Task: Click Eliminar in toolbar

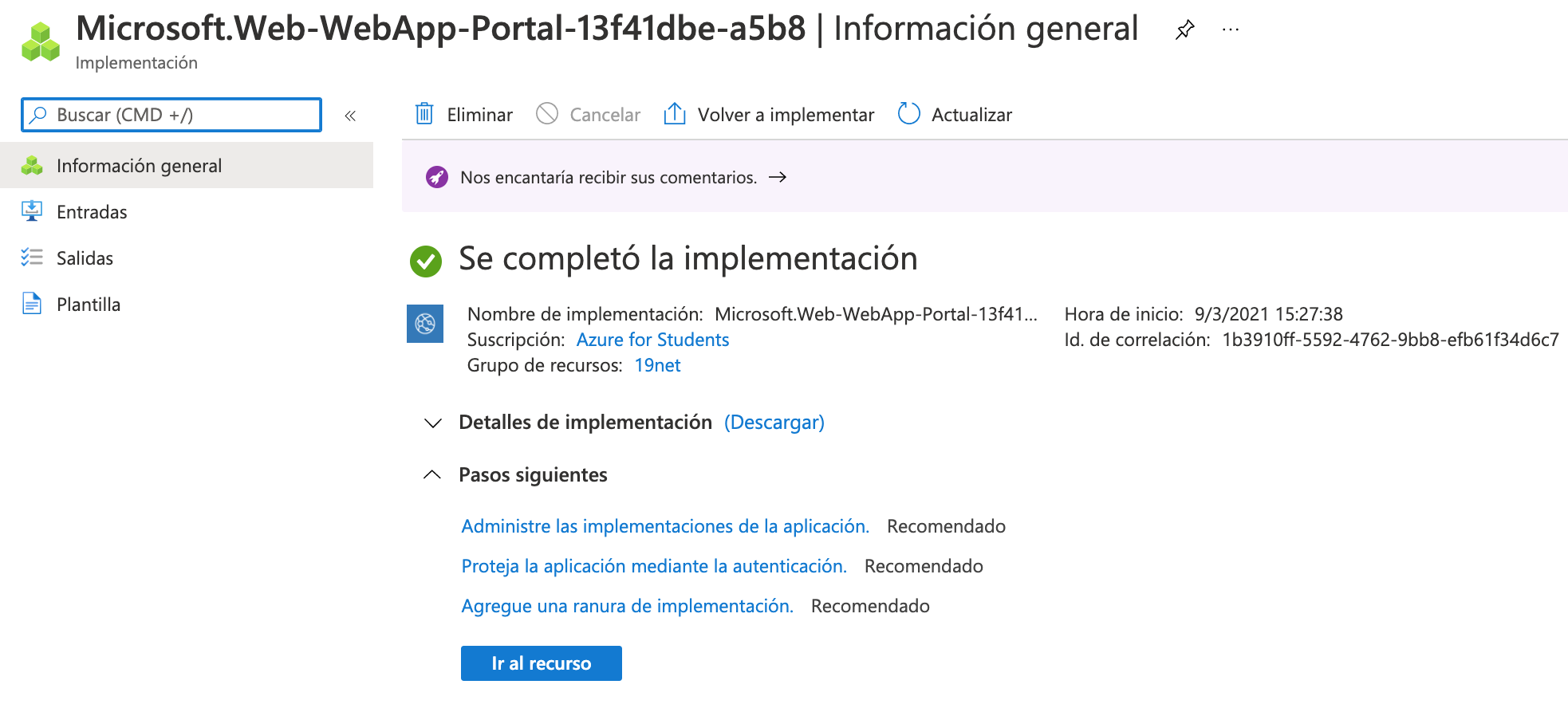Action: pyautogui.click(x=463, y=115)
